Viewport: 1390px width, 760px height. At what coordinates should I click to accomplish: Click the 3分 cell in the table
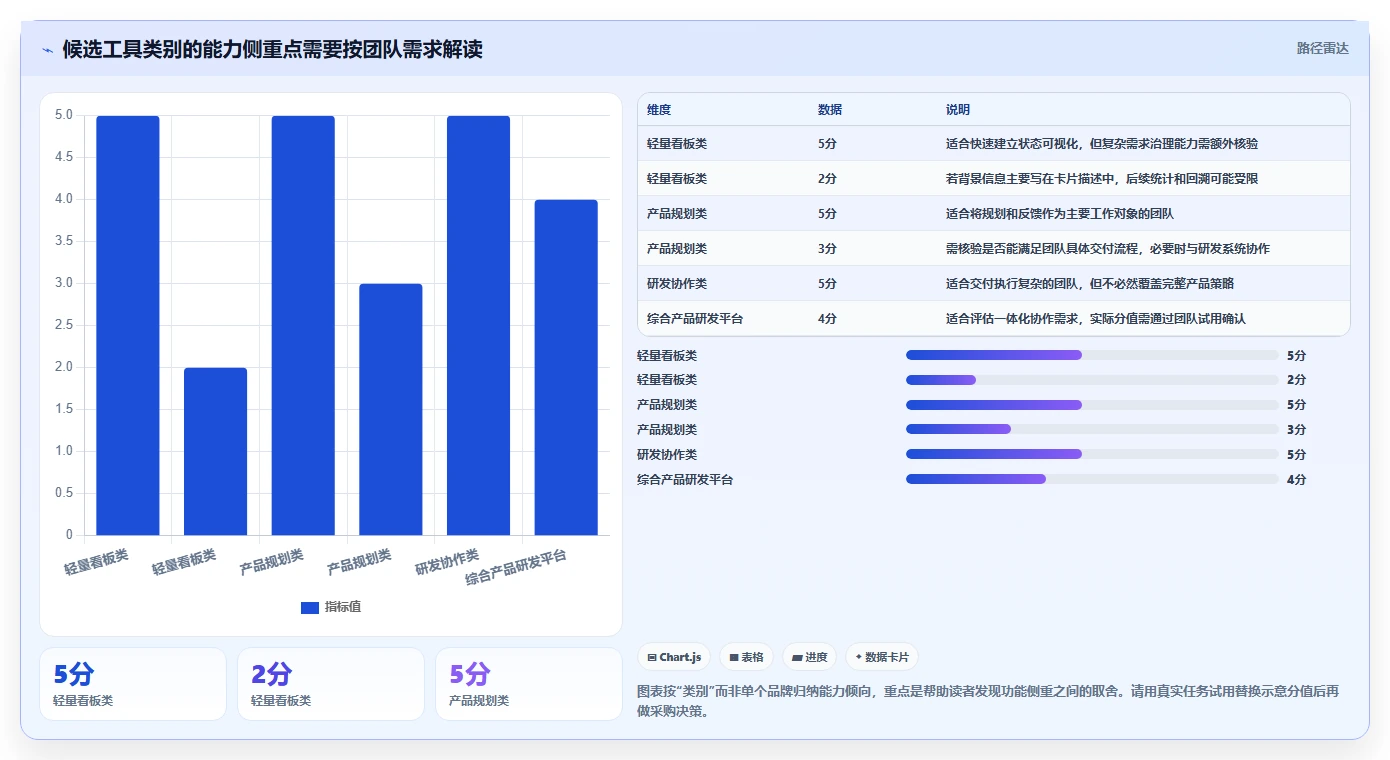827,248
